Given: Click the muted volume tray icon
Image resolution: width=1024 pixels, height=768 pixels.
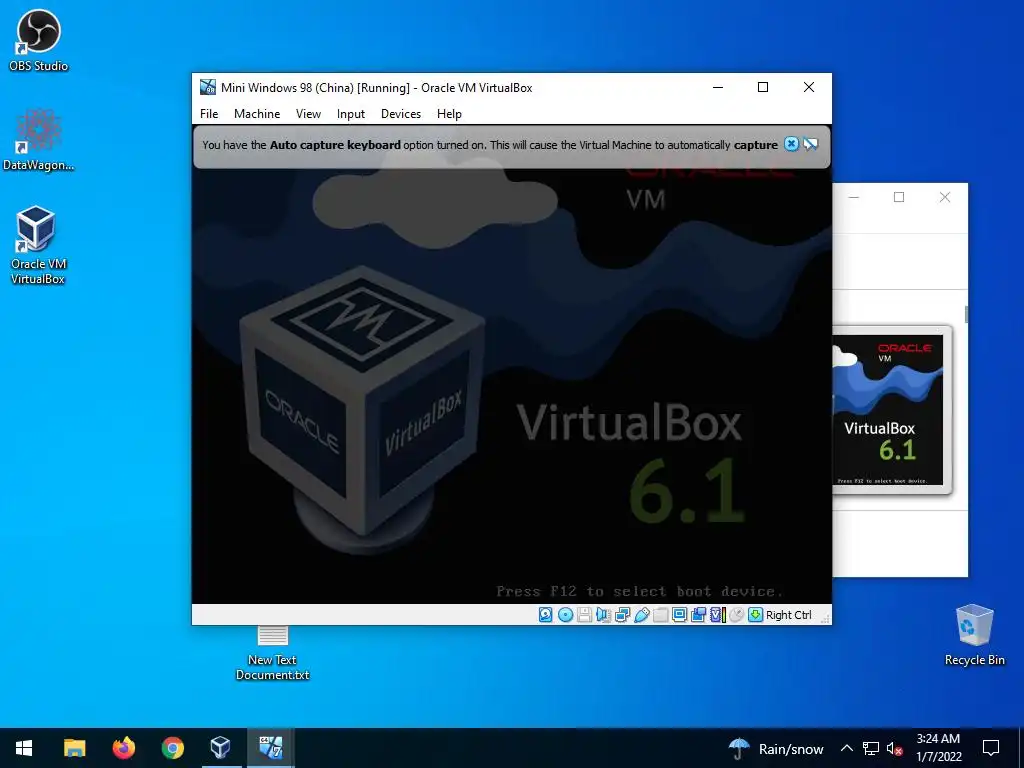Looking at the screenshot, I should point(895,748).
